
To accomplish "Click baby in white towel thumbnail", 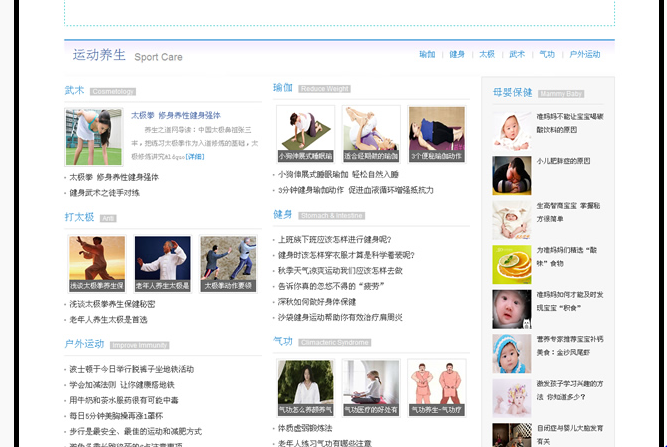I will pyautogui.click(x=512, y=131).
